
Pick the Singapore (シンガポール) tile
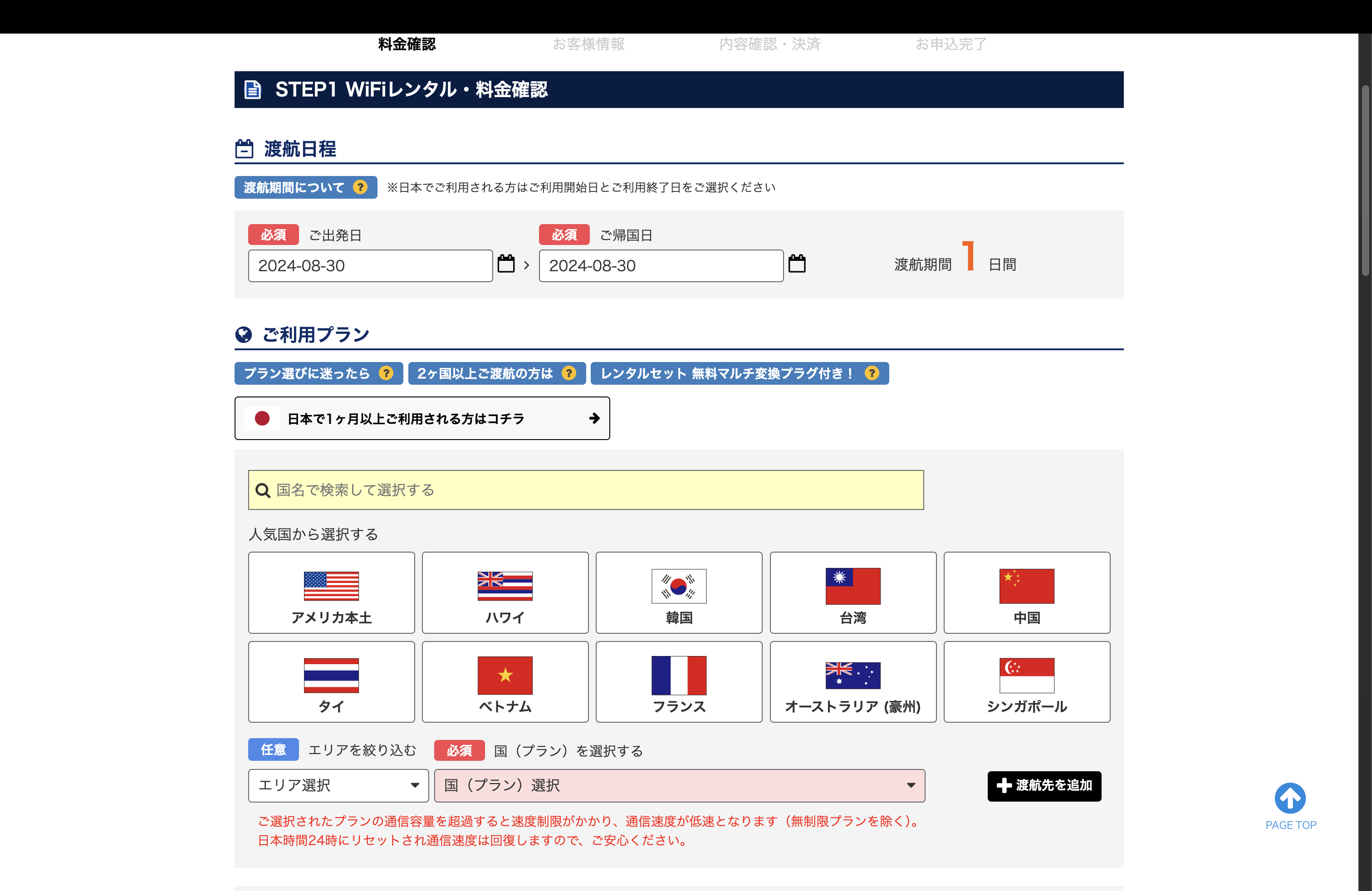(1027, 682)
